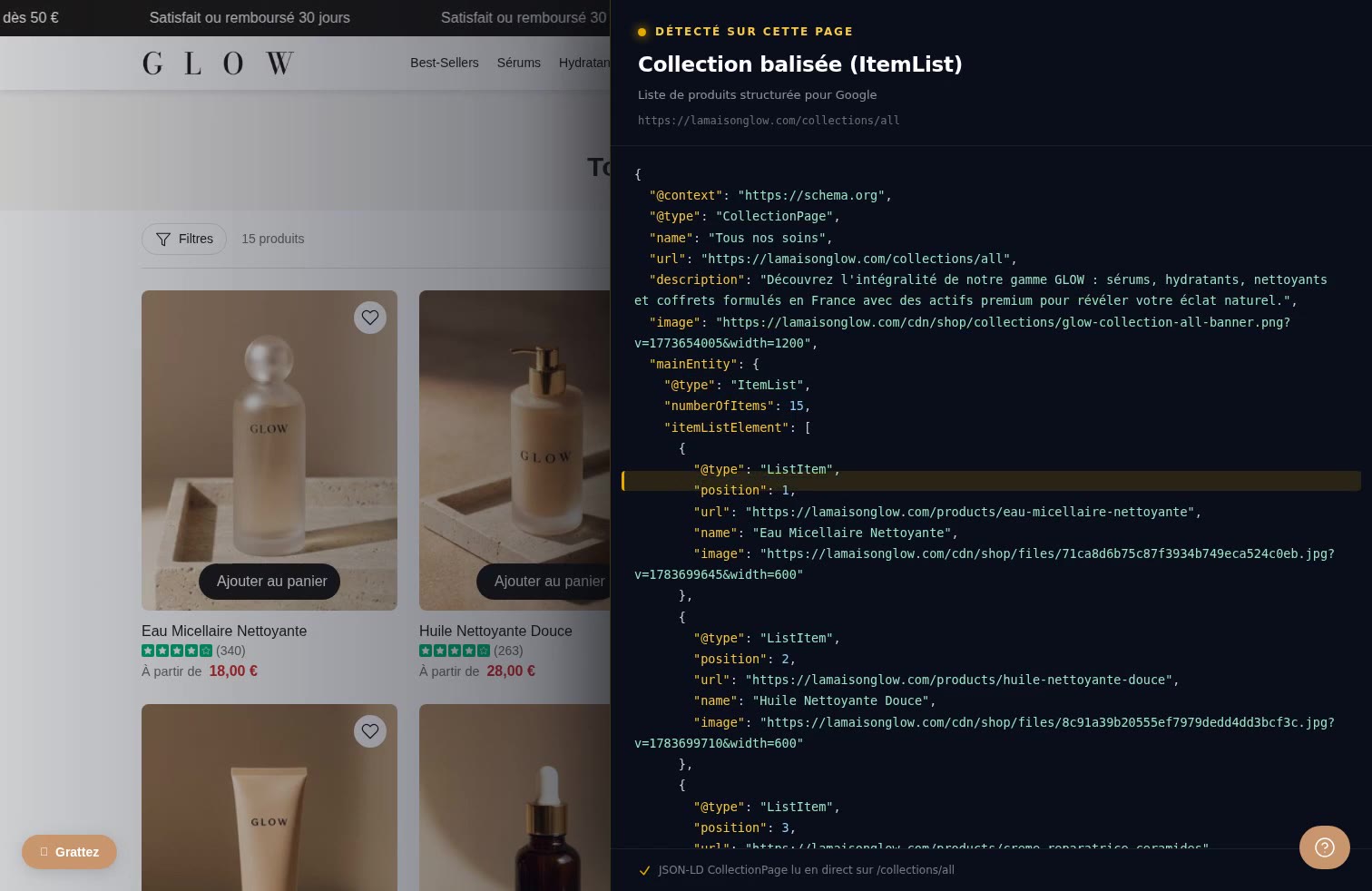Click the price 28,00 €
Viewport: 1372px width, 891px height.
pos(511,671)
